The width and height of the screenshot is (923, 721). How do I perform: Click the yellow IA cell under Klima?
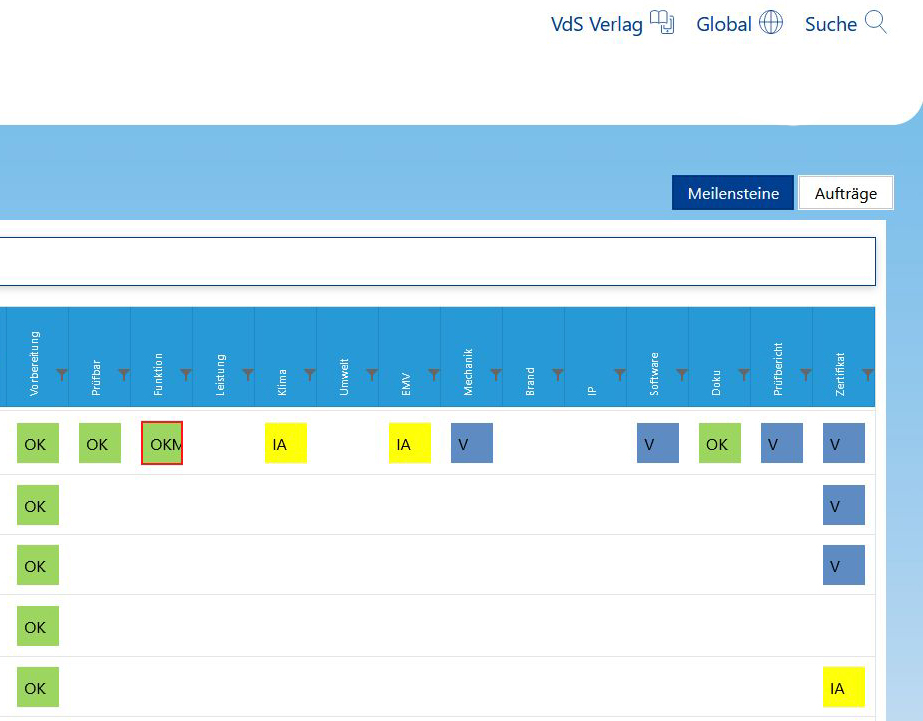click(286, 443)
